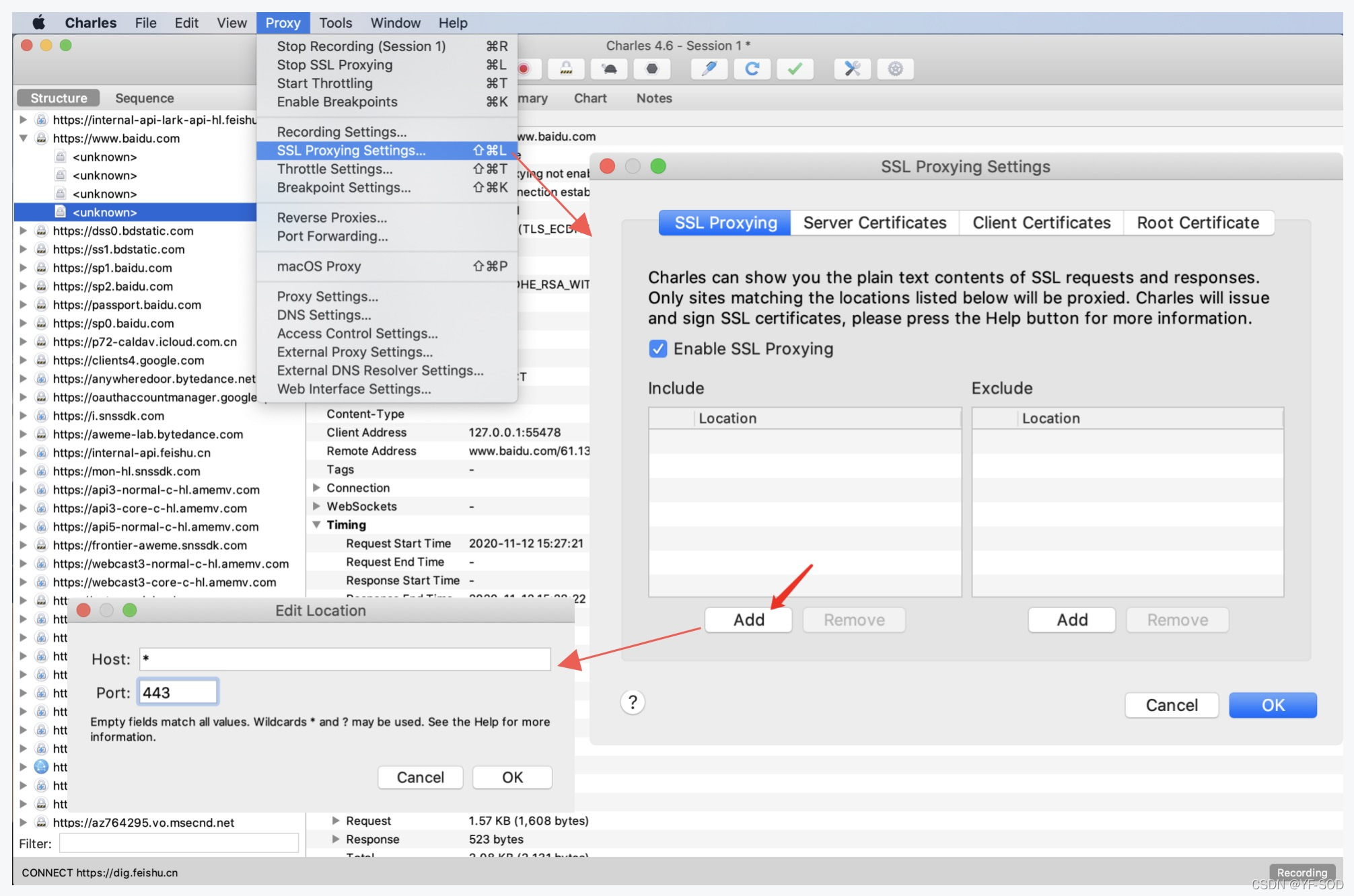Click Add under the Include list
1354x896 pixels.
coord(748,620)
